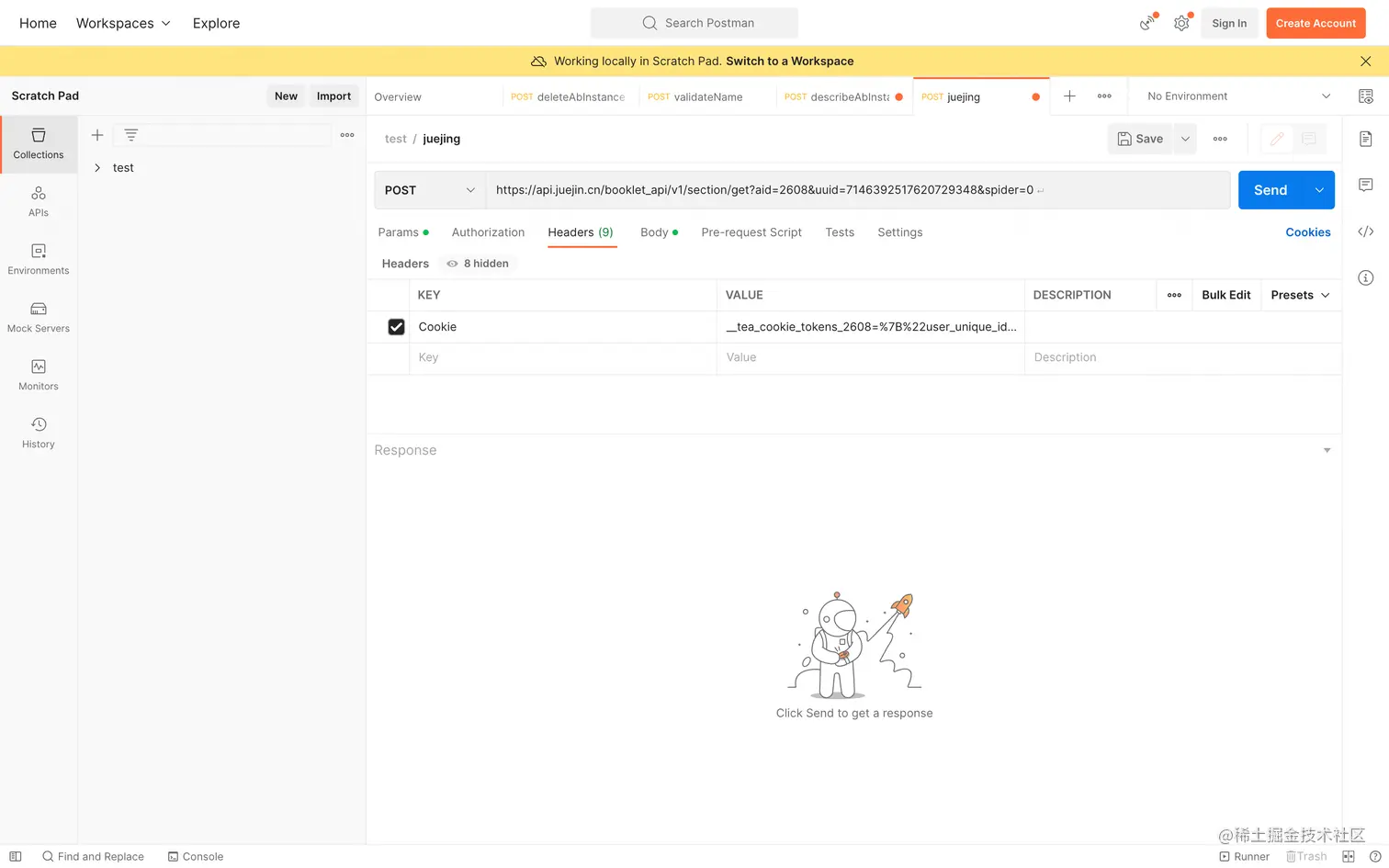
Task: Click the Save button
Action: 1140,139
